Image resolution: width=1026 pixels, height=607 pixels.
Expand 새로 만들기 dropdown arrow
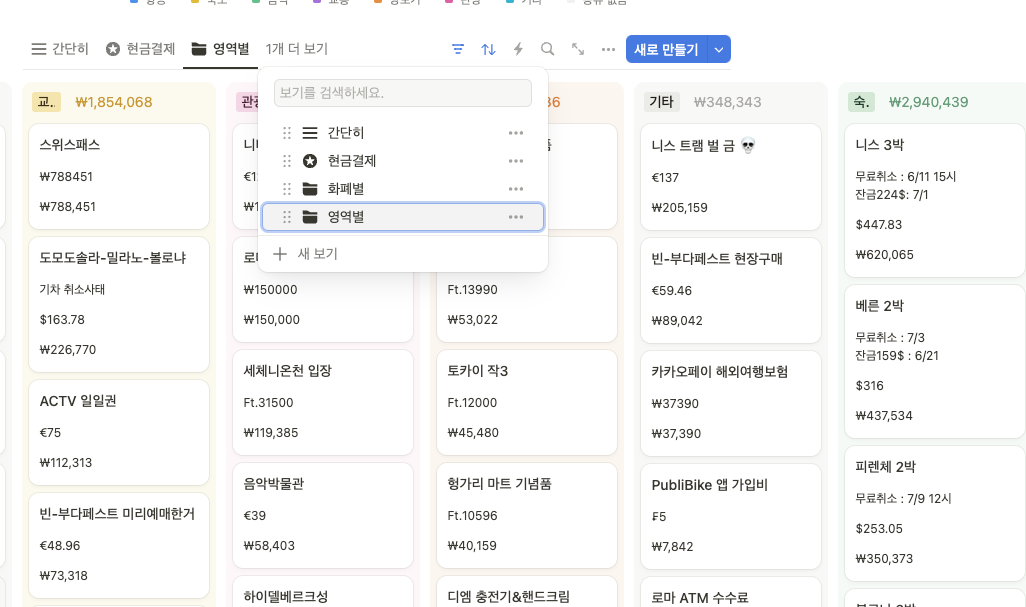[719, 50]
